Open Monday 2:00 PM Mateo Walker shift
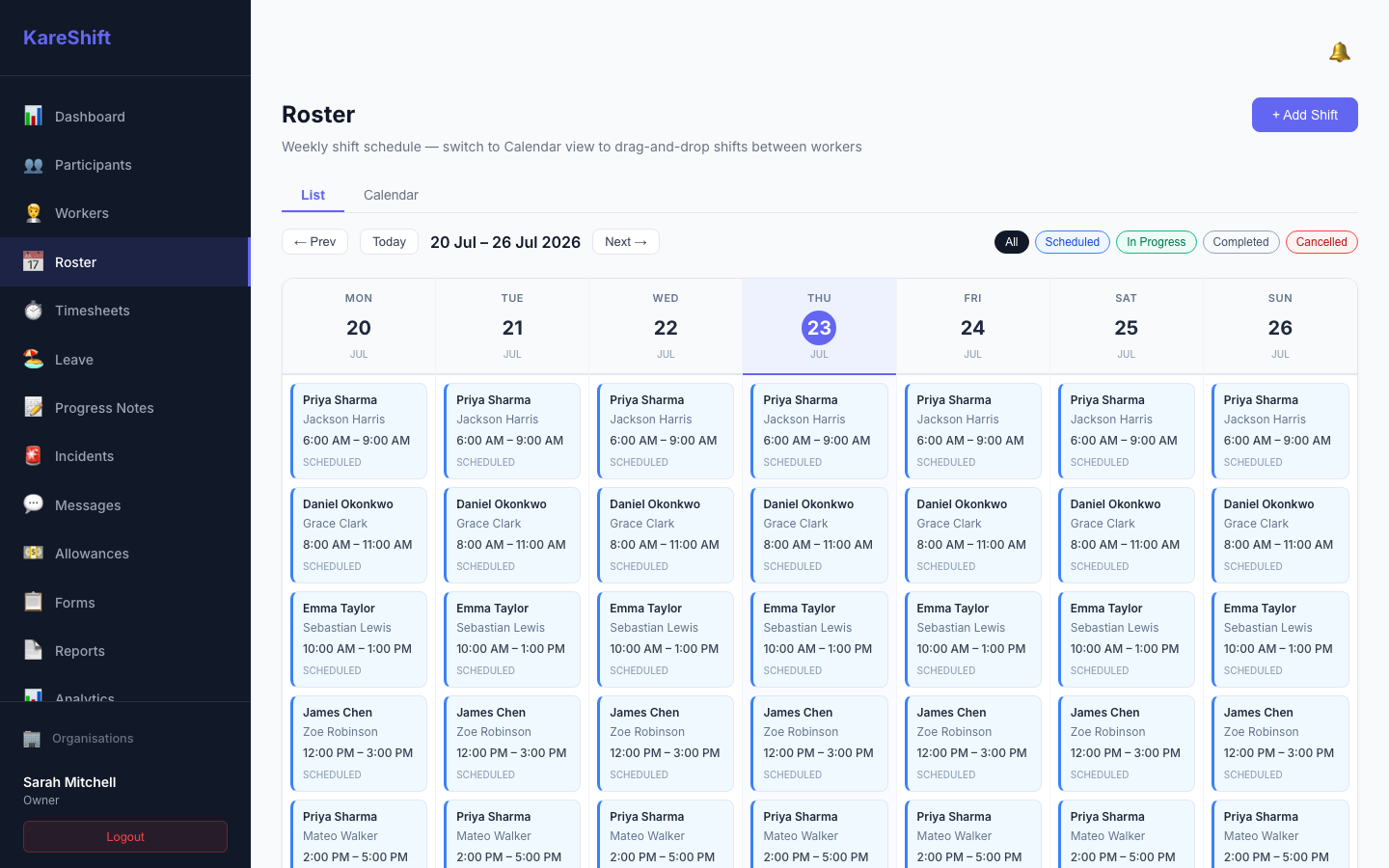This screenshot has width=1389, height=868. 359,835
